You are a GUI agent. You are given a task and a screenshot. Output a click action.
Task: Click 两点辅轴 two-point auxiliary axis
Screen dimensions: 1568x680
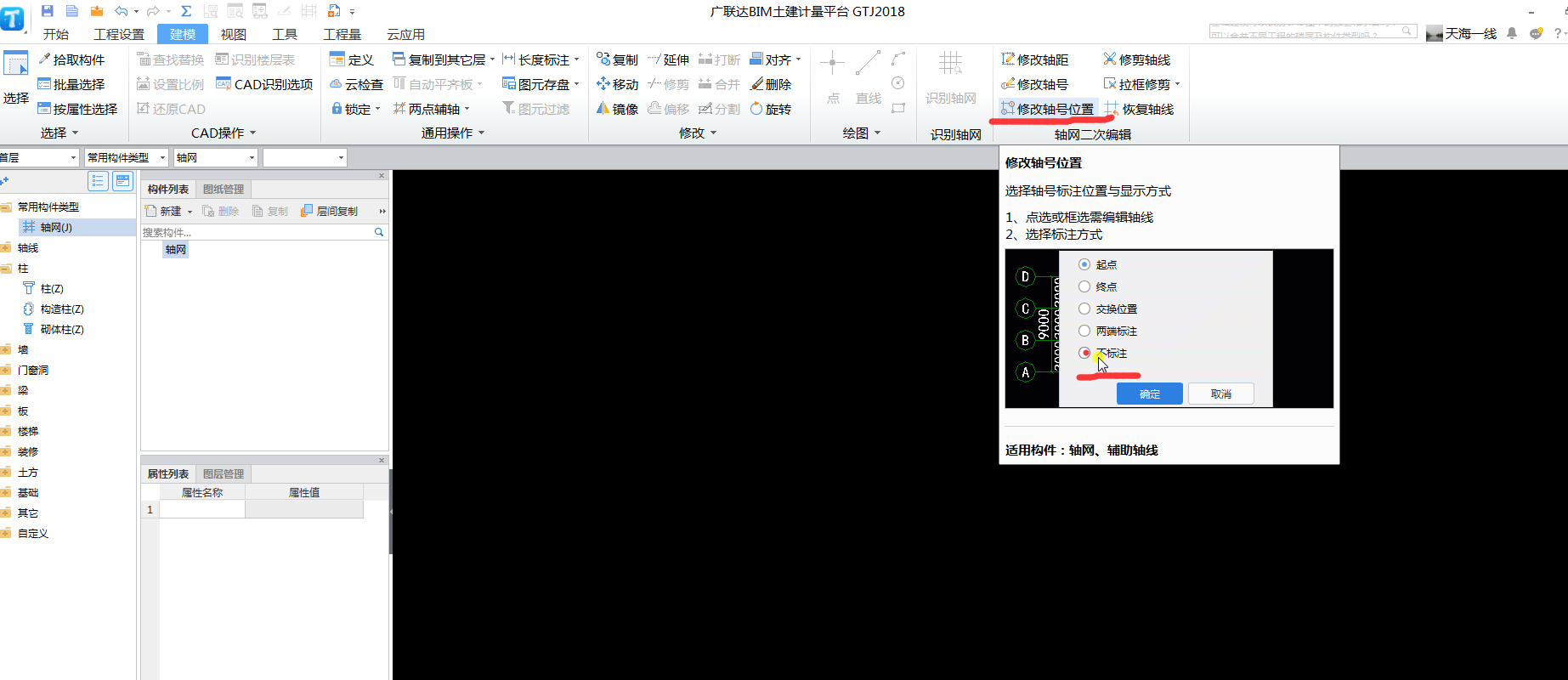(x=431, y=109)
